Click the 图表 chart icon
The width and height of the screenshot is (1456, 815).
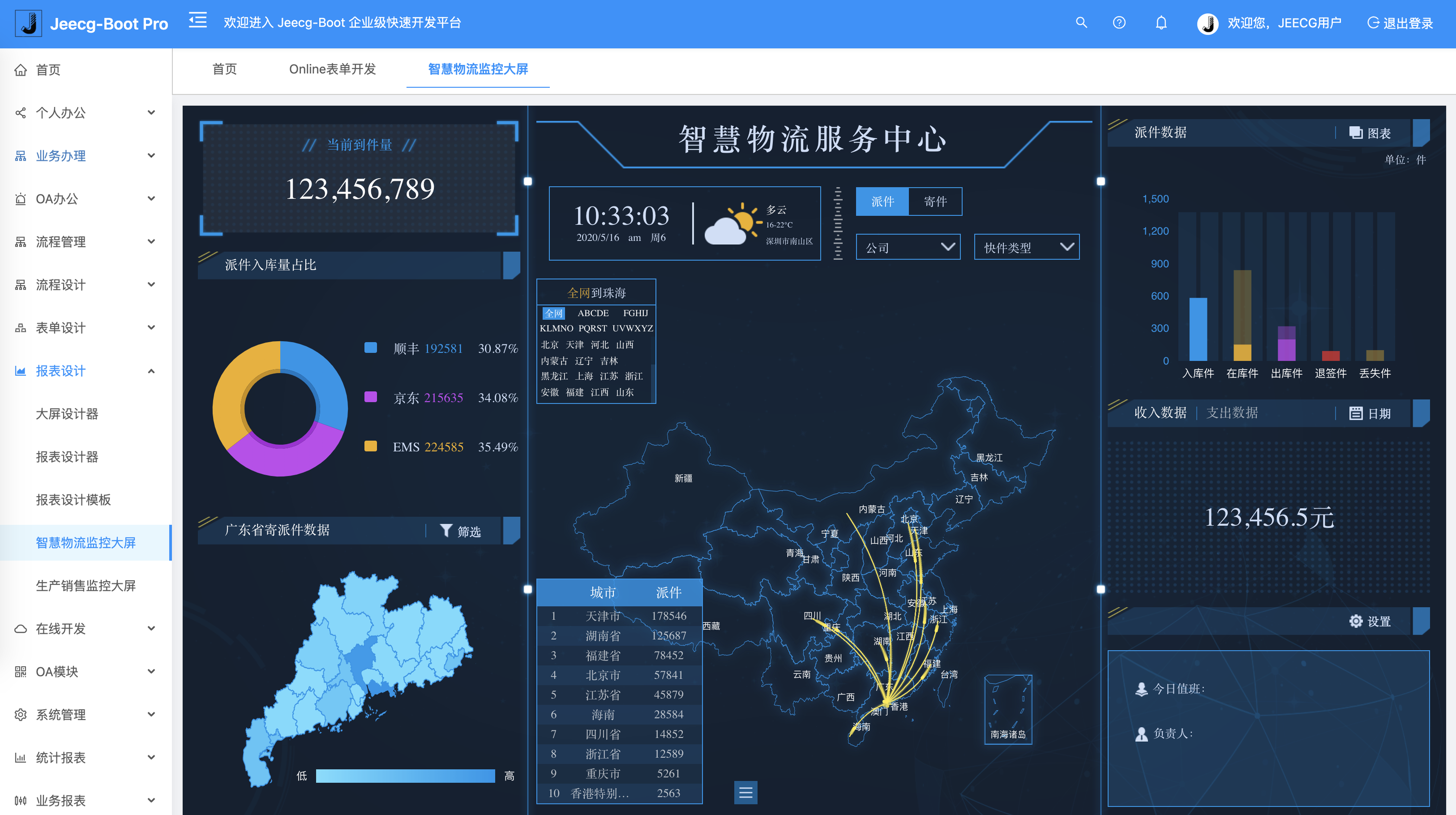pos(1355,133)
